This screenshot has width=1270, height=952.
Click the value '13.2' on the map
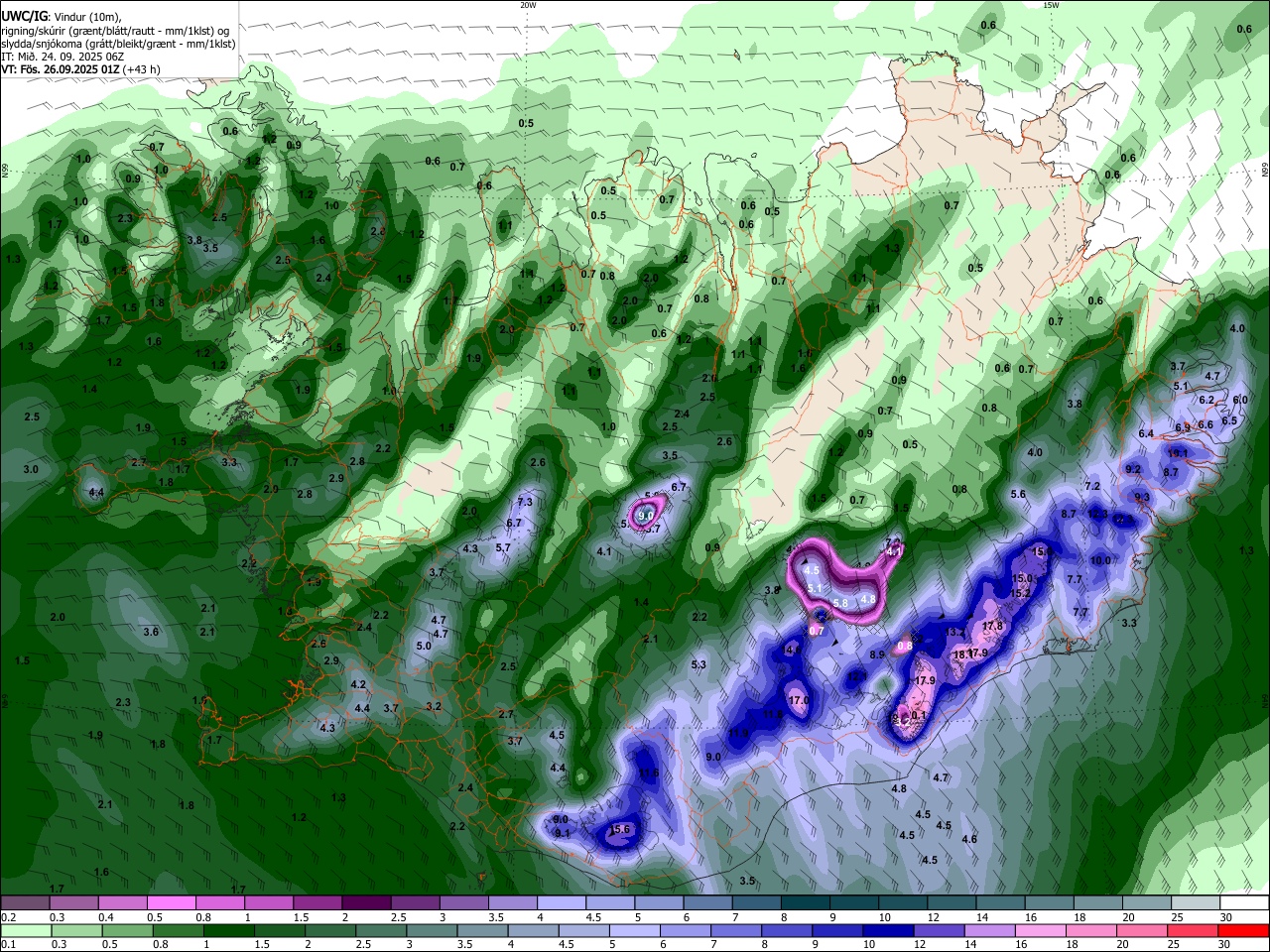point(955,632)
